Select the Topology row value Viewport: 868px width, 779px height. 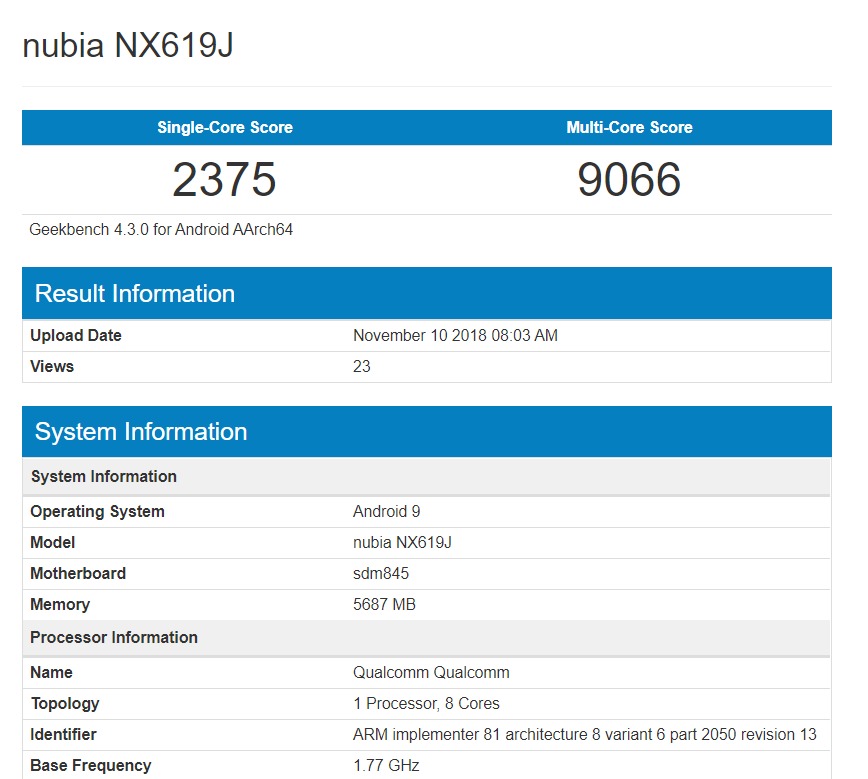coord(426,703)
